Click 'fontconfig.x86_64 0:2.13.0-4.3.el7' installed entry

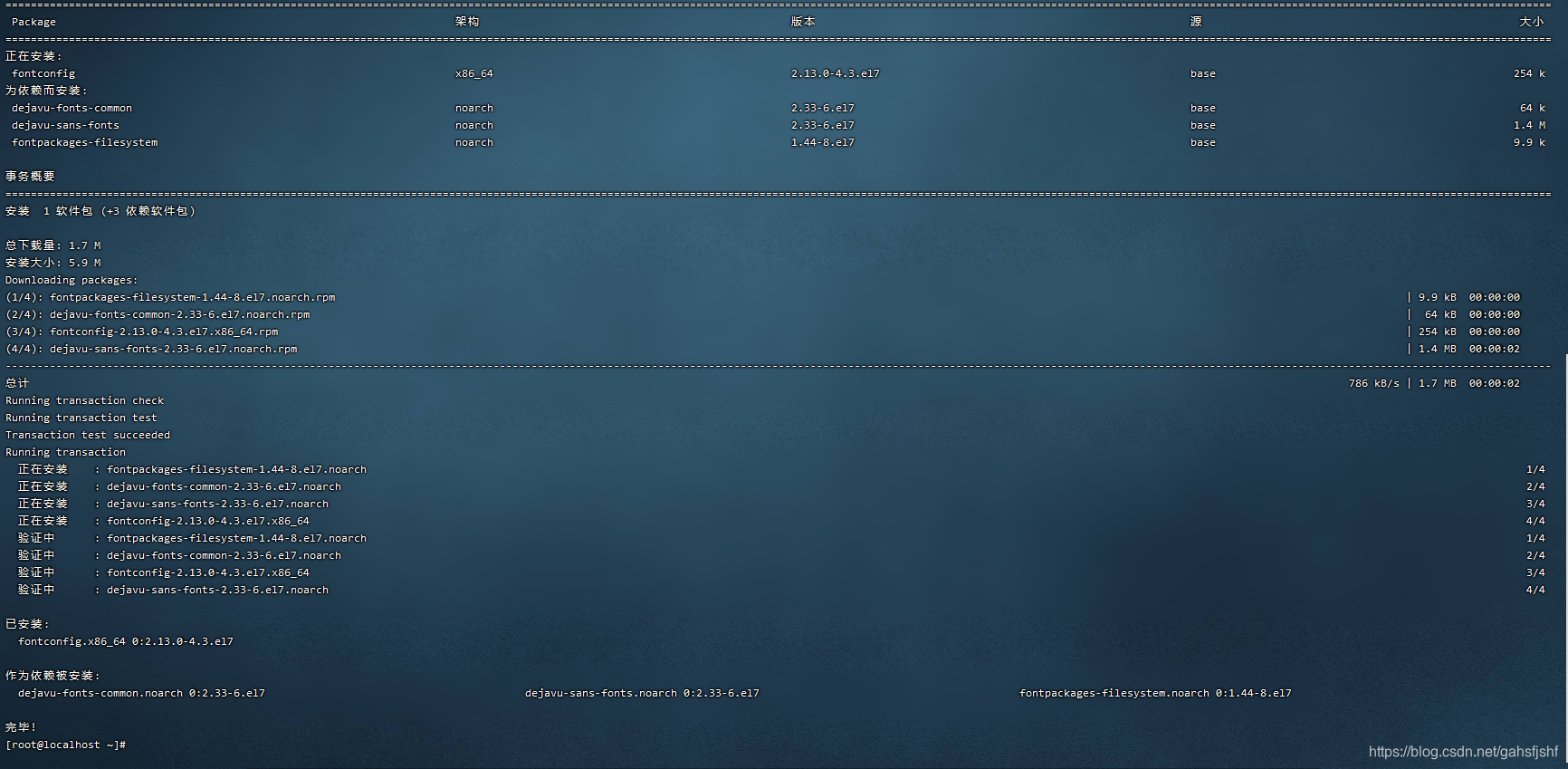pos(126,641)
